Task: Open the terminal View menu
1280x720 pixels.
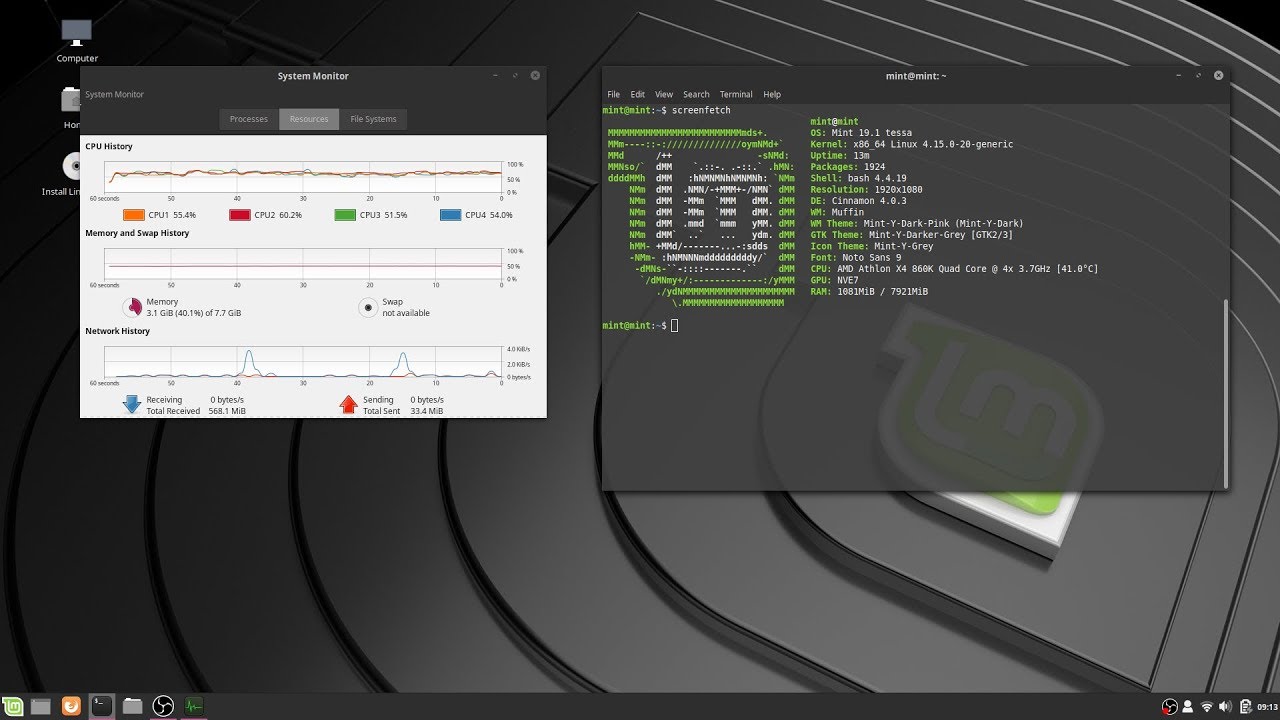Action: [x=664, y=94]
